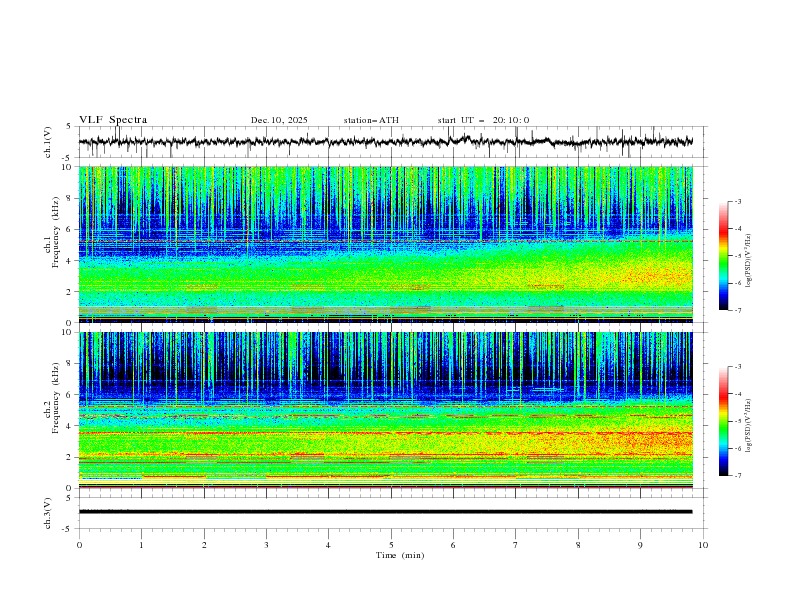The width and height of the screenshot is (792, 612).
Task: Pick the lower ch.2 PSD color bar
Action: pos(723,421)
